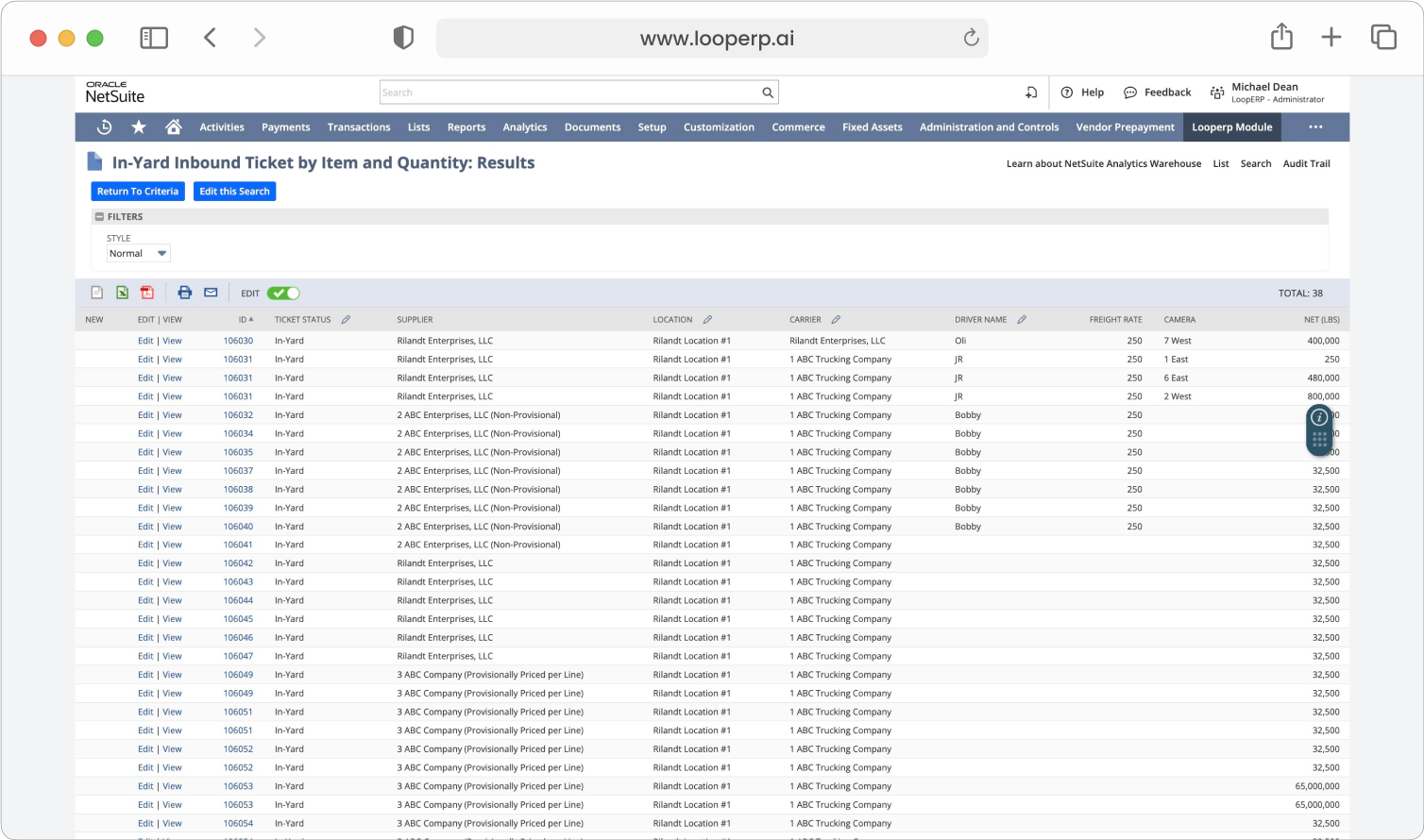This screenshot has width=1424, height=840.
Task: Sort by the ID column header
Action: click(x=246, y=320)
